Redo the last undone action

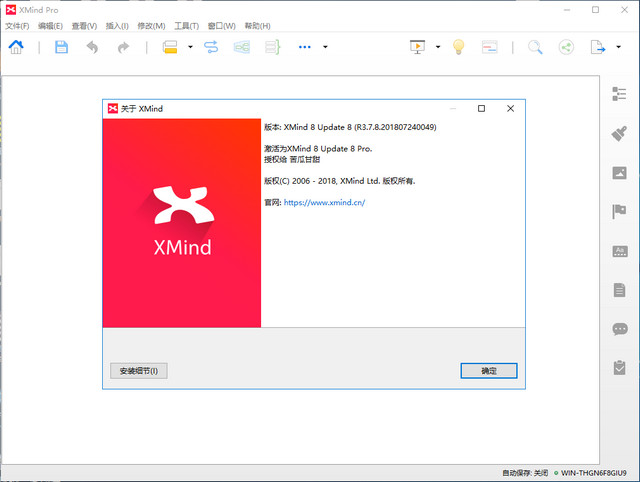click(123, 47)
